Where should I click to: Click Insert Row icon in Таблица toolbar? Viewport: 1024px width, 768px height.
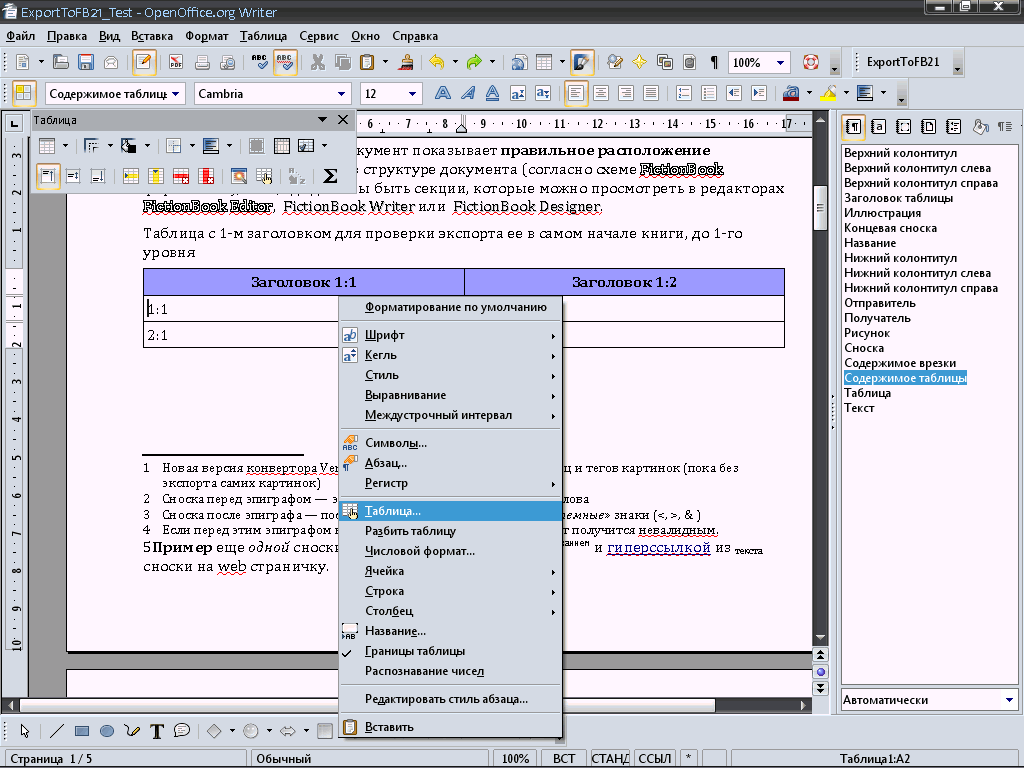pos(131,176)
